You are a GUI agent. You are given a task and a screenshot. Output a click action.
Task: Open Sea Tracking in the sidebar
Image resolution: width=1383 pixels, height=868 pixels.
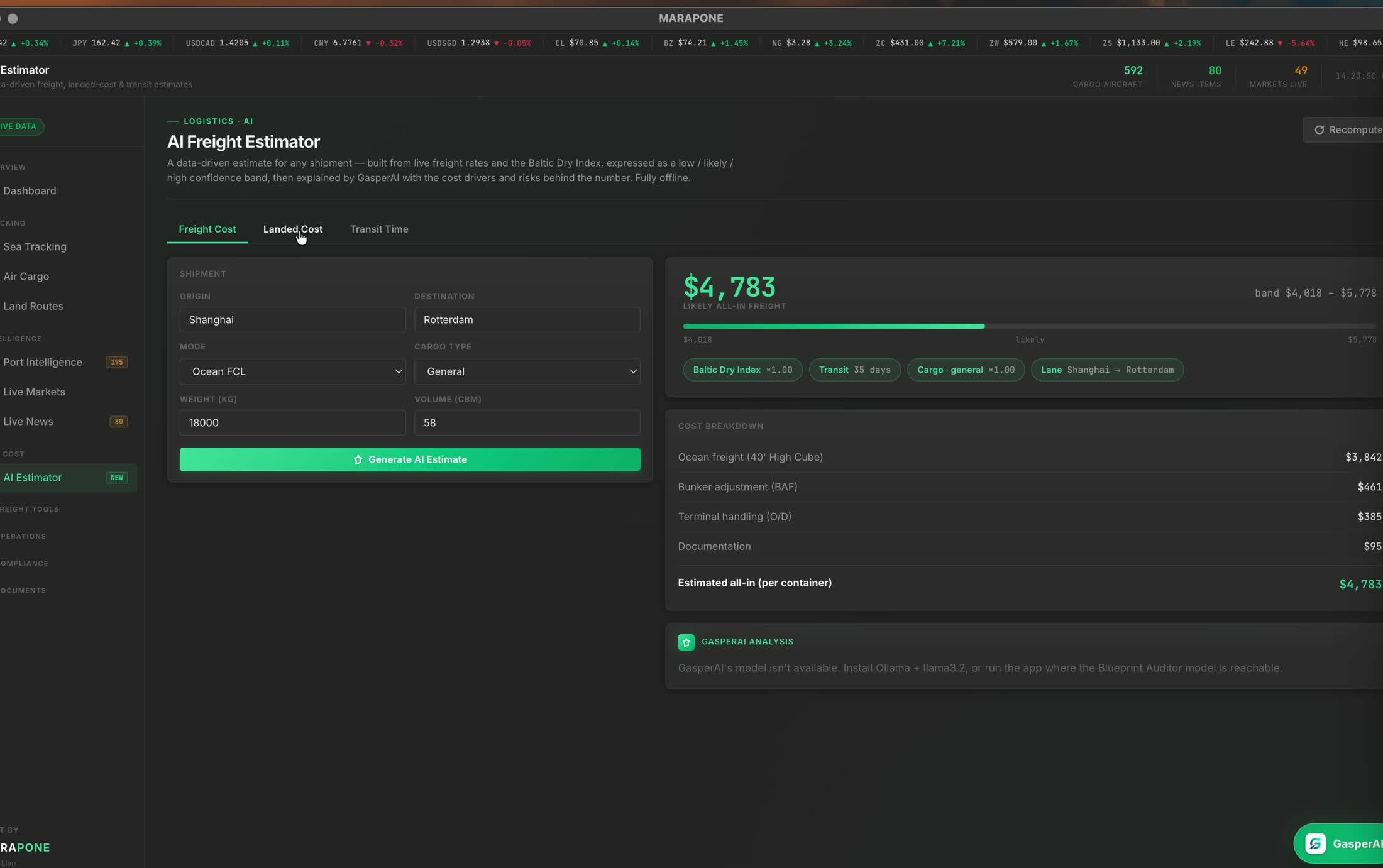(68, 246)
